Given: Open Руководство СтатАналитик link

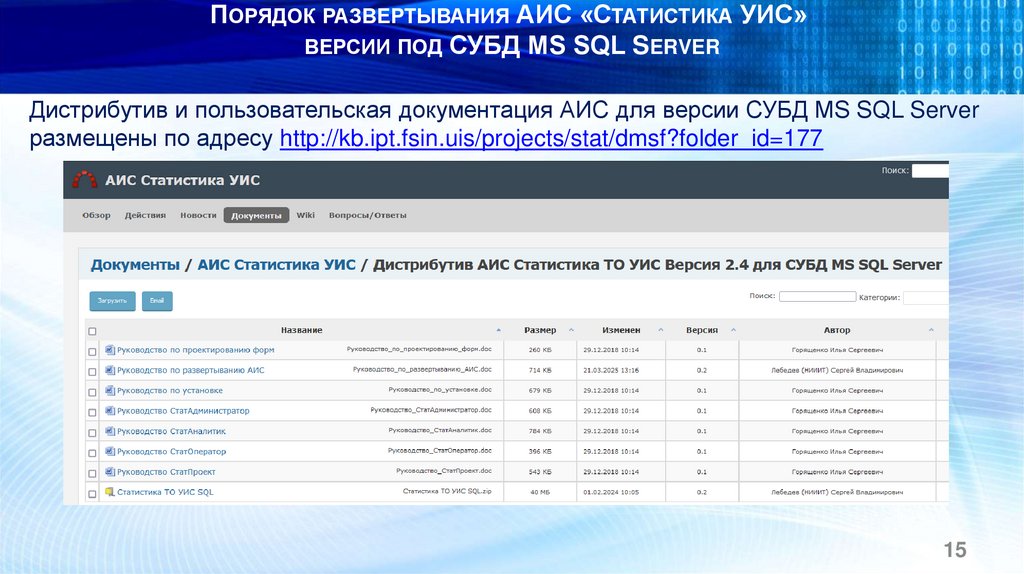Looking at the screenshot, I should pos(171,431).
